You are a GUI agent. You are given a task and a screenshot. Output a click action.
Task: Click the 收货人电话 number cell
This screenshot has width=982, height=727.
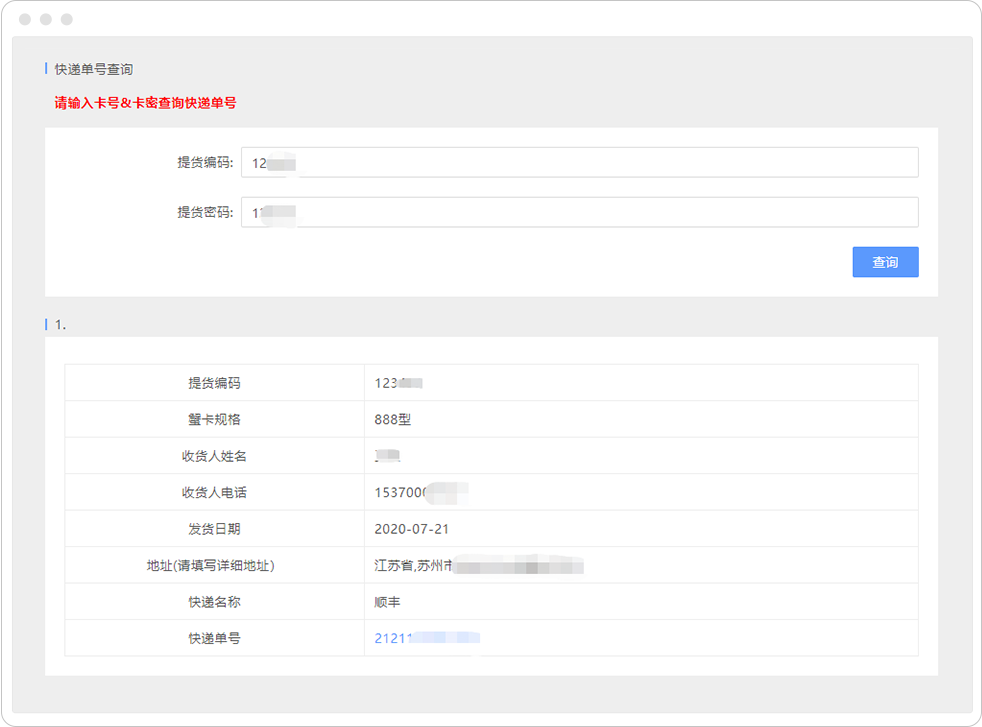click(x=415, y=492)
